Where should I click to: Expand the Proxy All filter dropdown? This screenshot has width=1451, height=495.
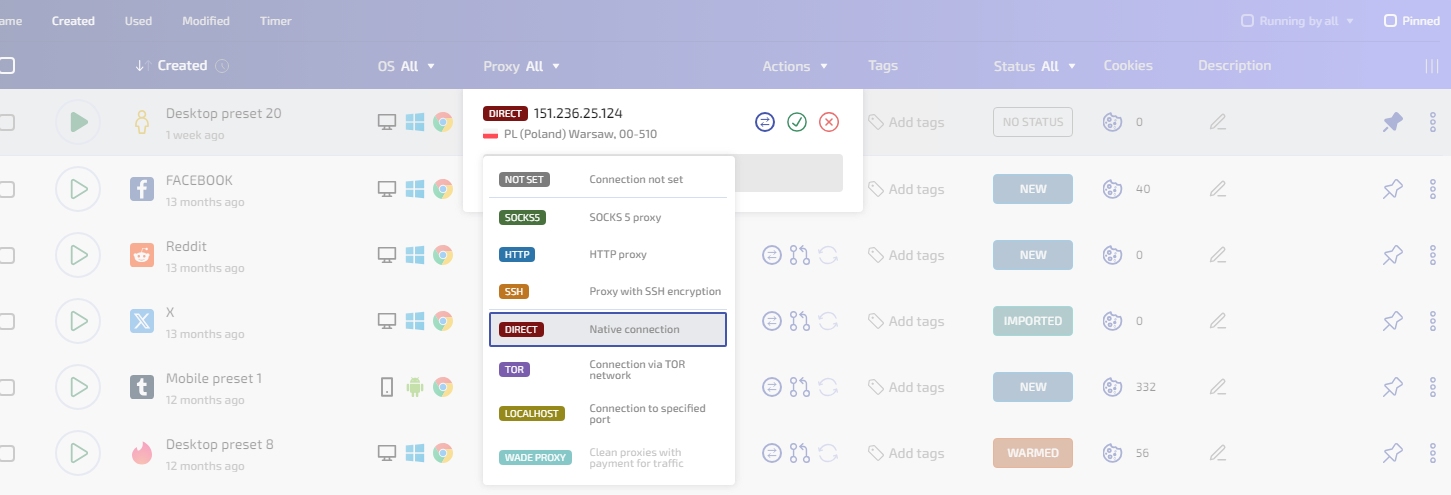(522, 67)
